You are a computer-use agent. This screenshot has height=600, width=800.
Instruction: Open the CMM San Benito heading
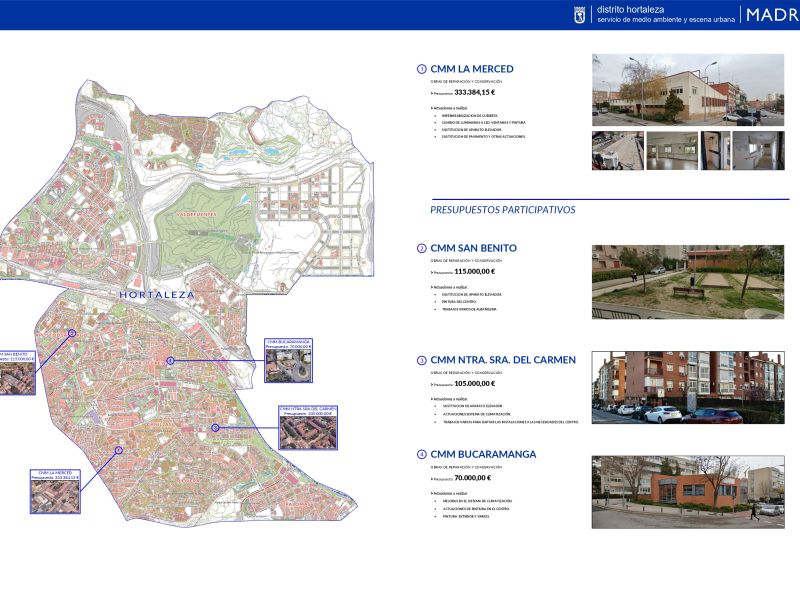[x=473, y=248]
